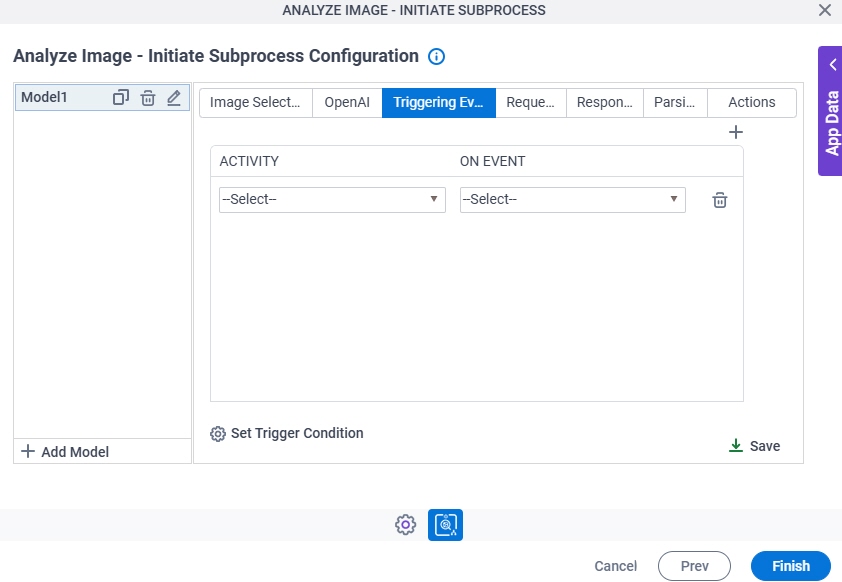
Task: Select the Triggering Events tab
Action: [439, 103]
